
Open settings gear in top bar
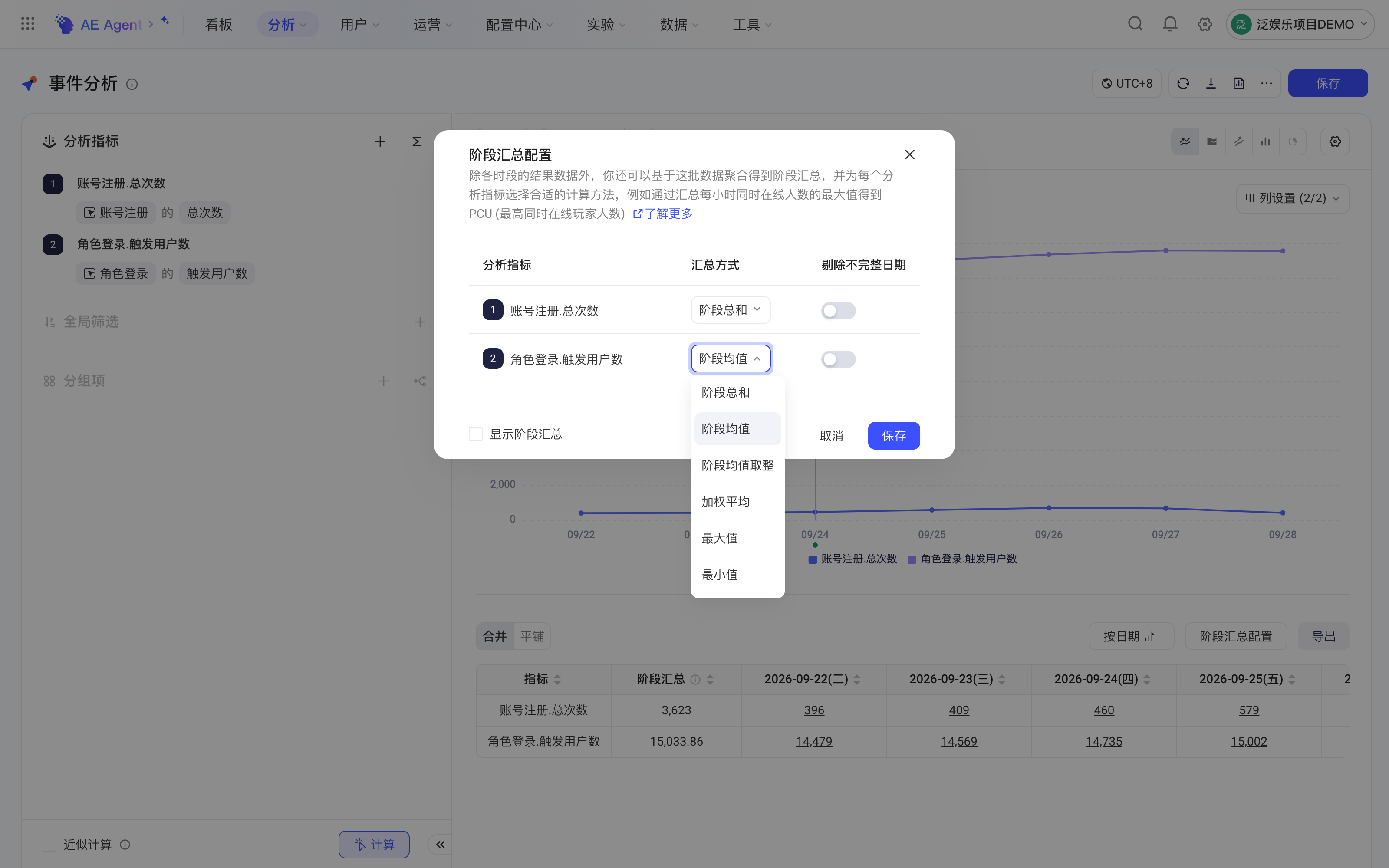pos(1204,24)
